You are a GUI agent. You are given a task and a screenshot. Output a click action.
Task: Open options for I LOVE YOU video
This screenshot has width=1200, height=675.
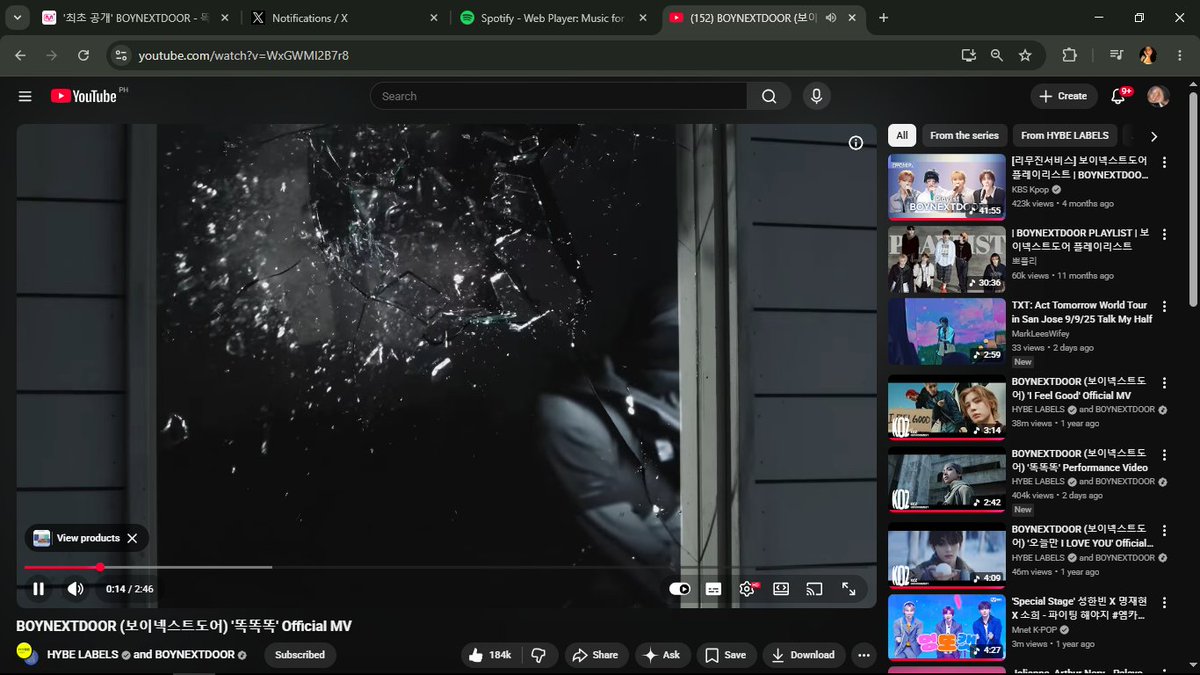(1165, 531)
